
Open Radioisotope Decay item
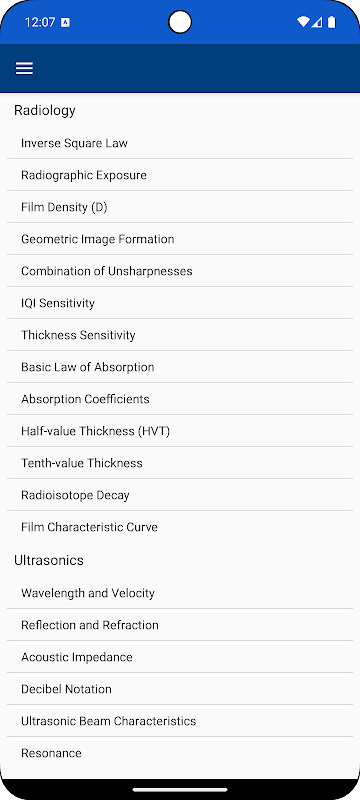(x=180, y=495)
